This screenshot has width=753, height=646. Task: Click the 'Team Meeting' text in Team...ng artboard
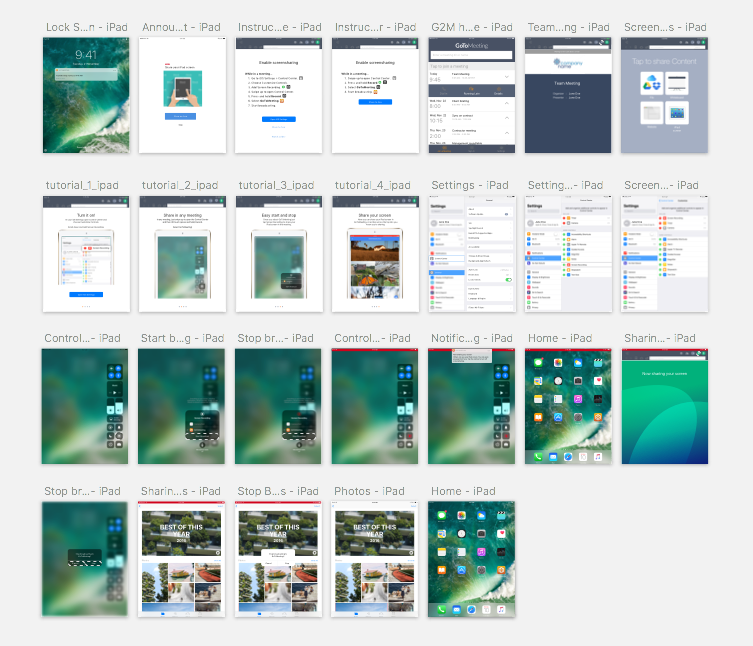pyautogui.click(x=567, y=83)
